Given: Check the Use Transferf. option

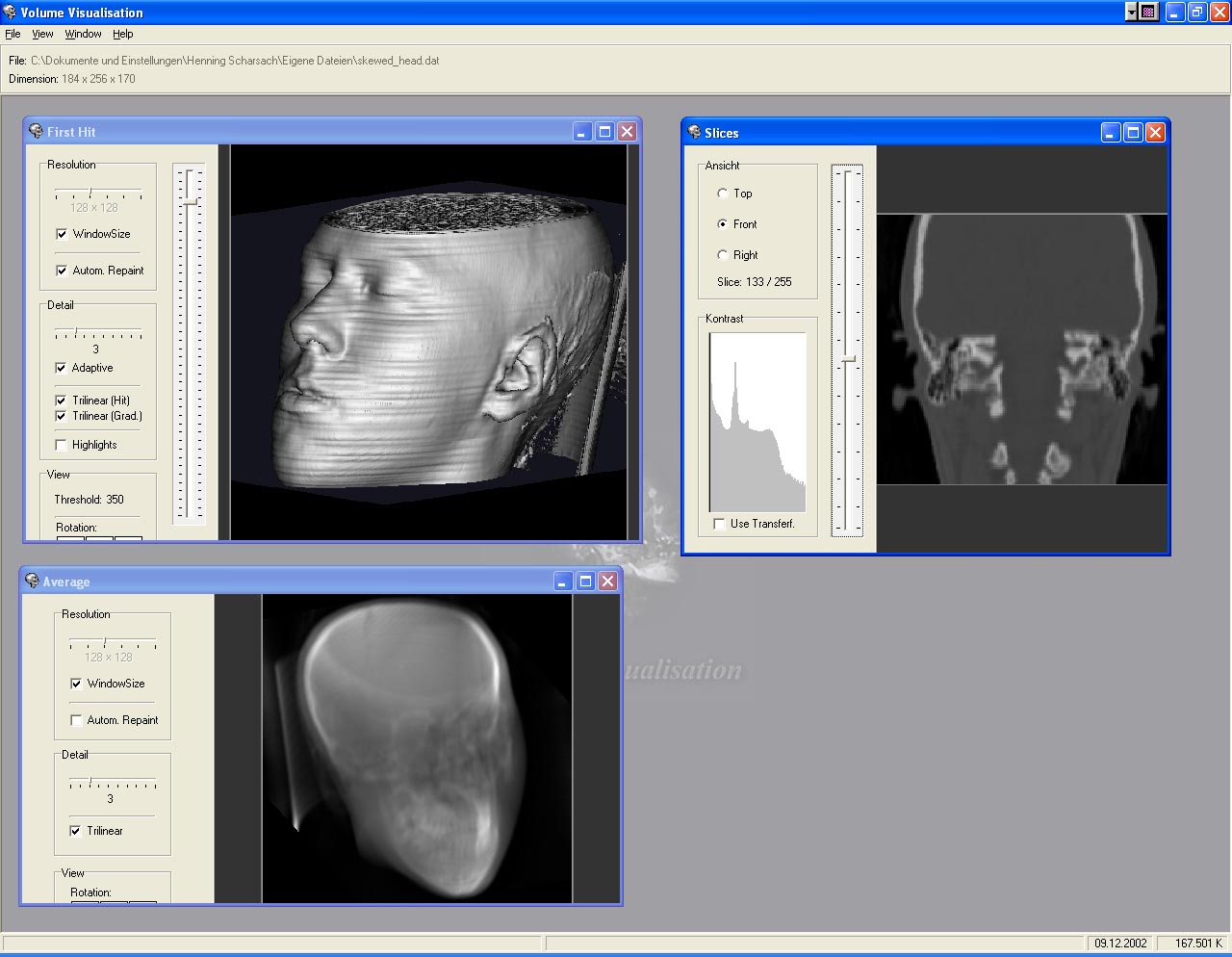Looking at the screenshot, I should coord(719,524).
